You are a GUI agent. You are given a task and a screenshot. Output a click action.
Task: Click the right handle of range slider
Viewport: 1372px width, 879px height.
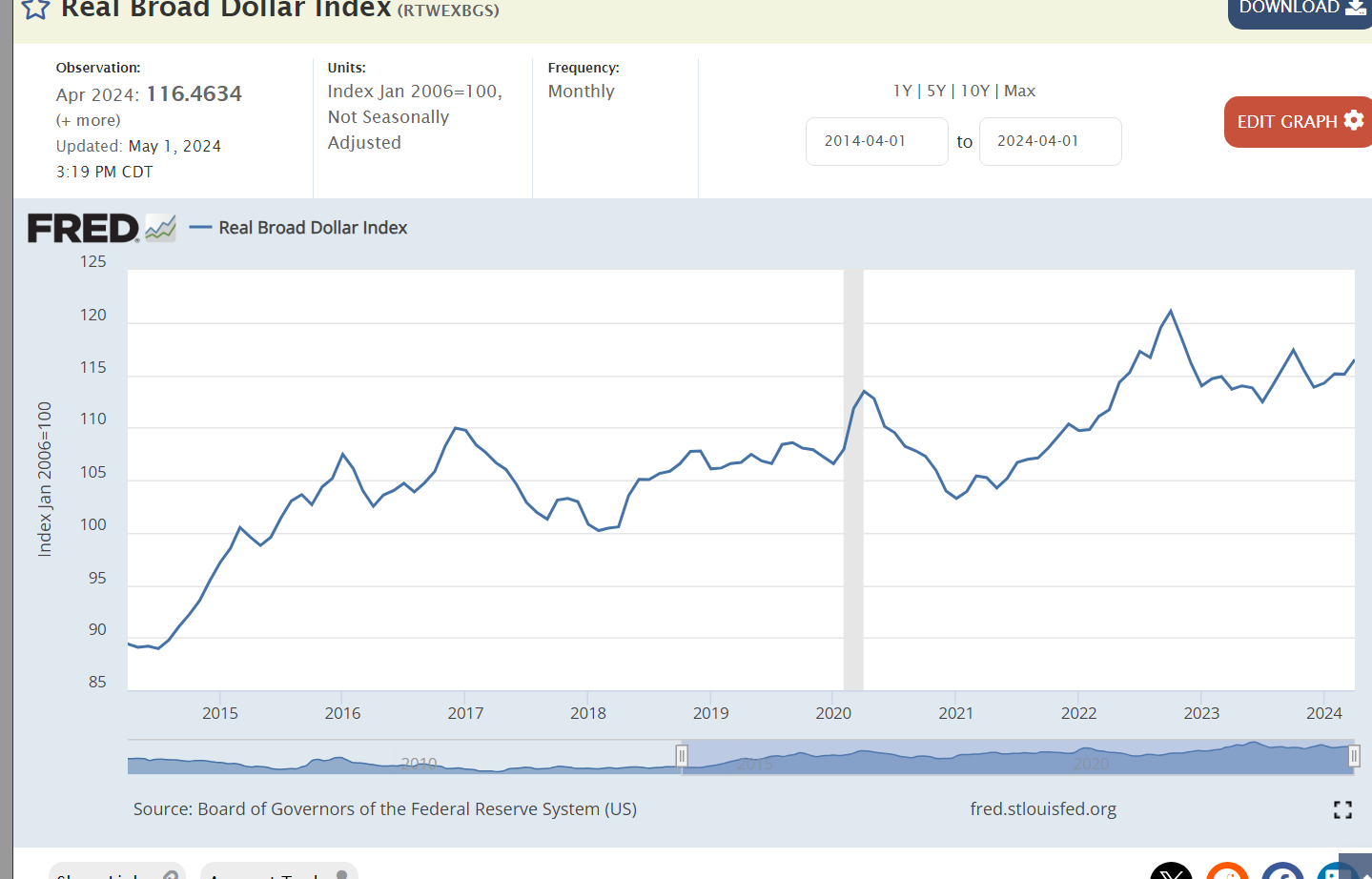[x=1353, y=757]
